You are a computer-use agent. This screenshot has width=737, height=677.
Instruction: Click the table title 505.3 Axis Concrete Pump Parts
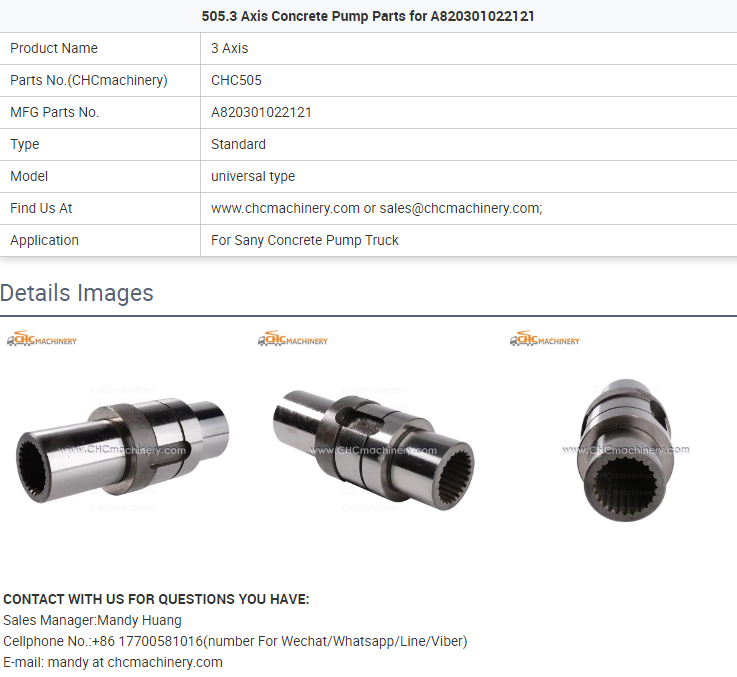pyautogui.click(x=368, y=16)
